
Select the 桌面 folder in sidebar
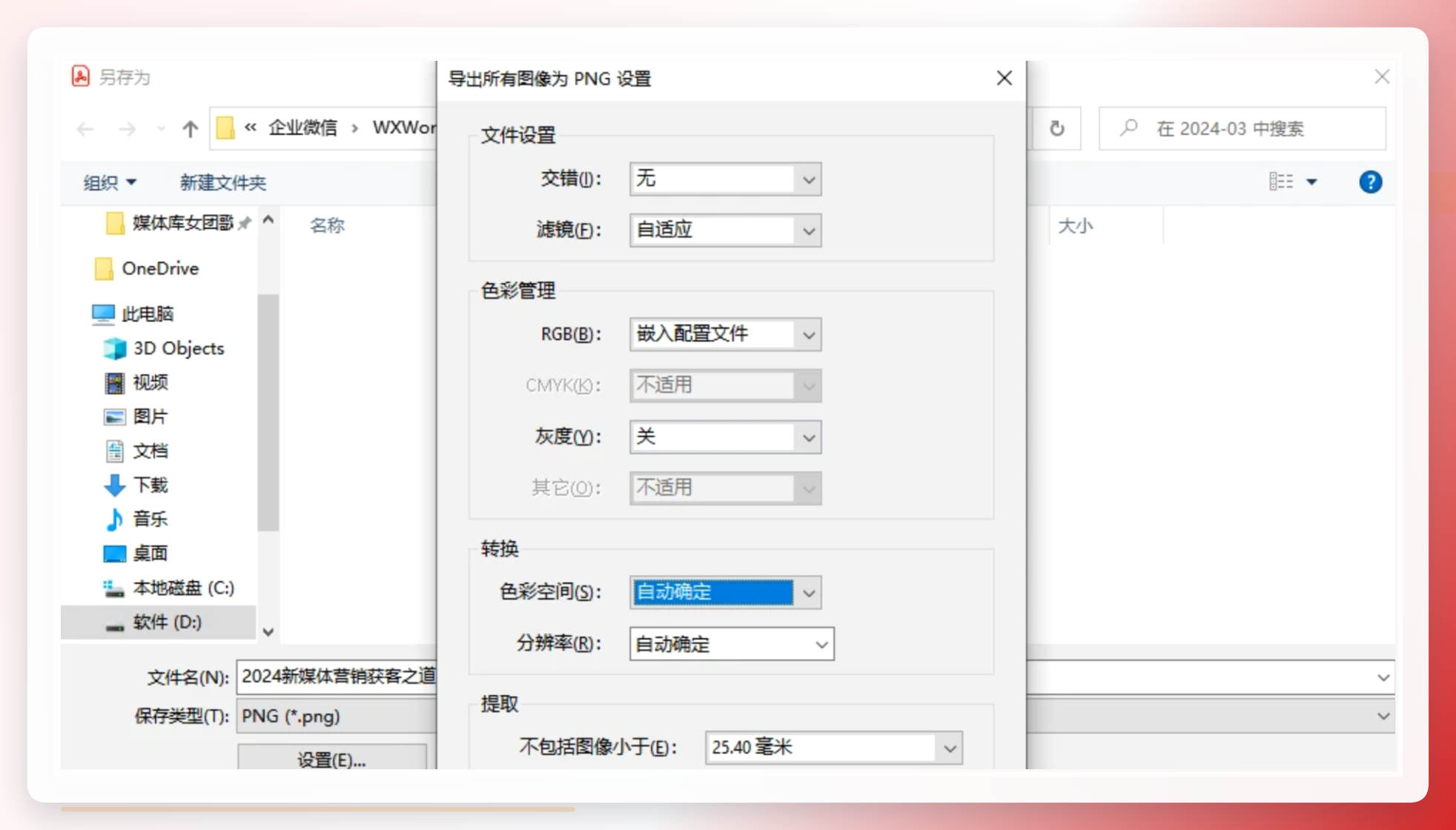[136, 554]
